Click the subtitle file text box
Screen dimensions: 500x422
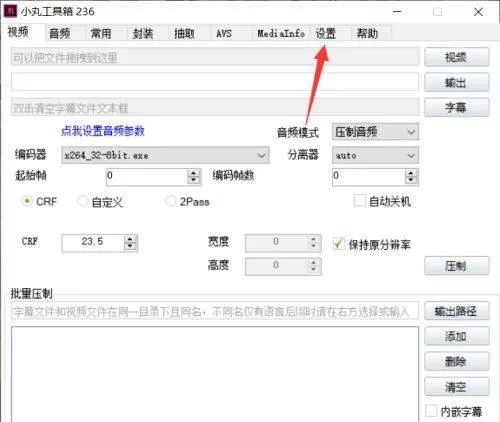(215, 107)
